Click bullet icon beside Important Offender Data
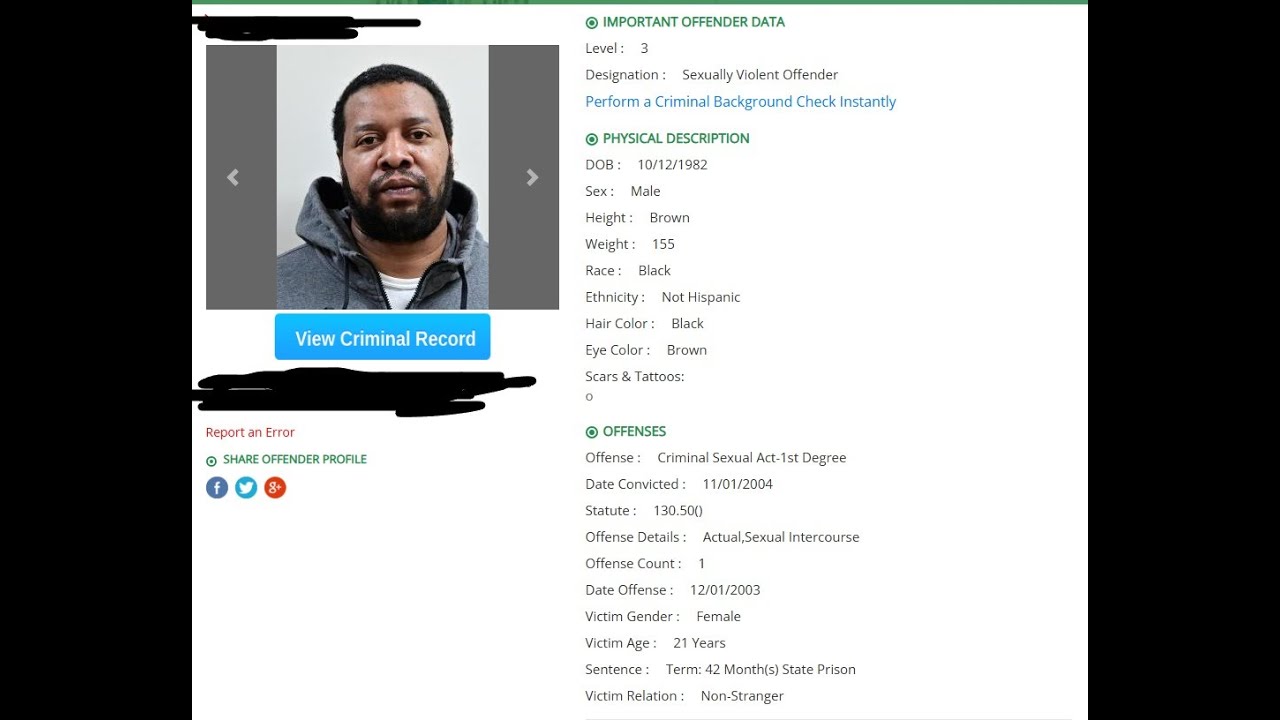The width and height of the screenshot is (1280, 720). [591, 22]
